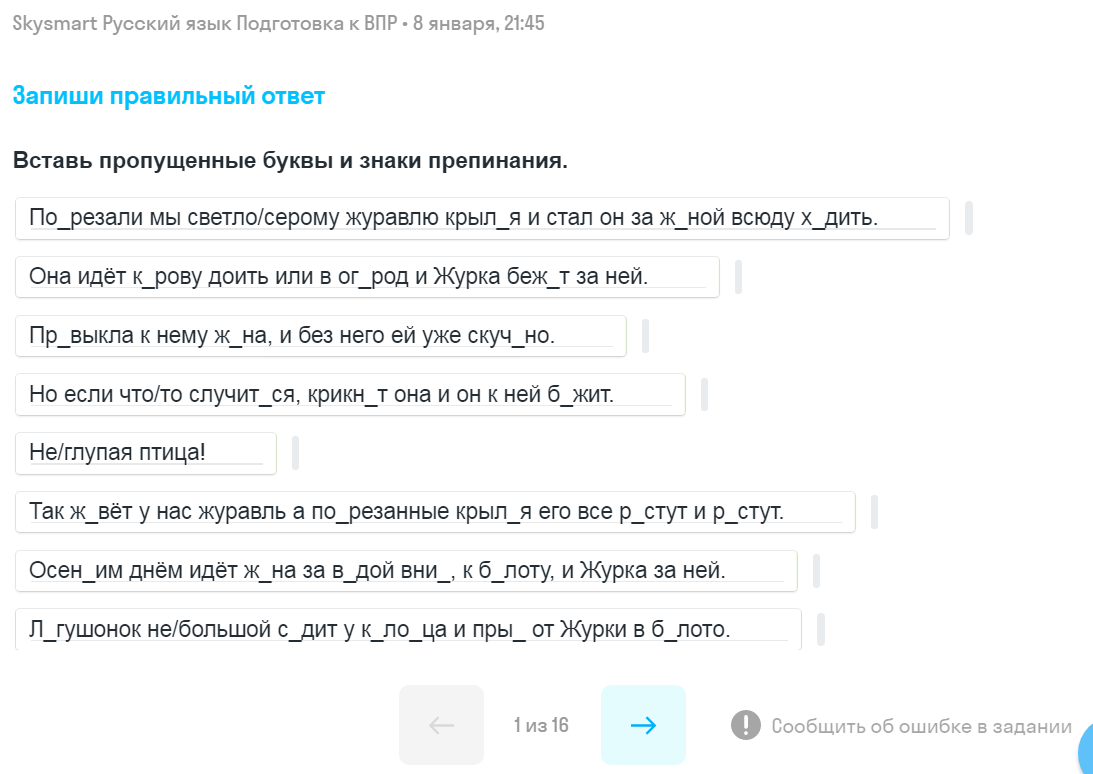Click the '1 из 16' page counter
This screenshot has height=774, width=1093.
[541, 725]
